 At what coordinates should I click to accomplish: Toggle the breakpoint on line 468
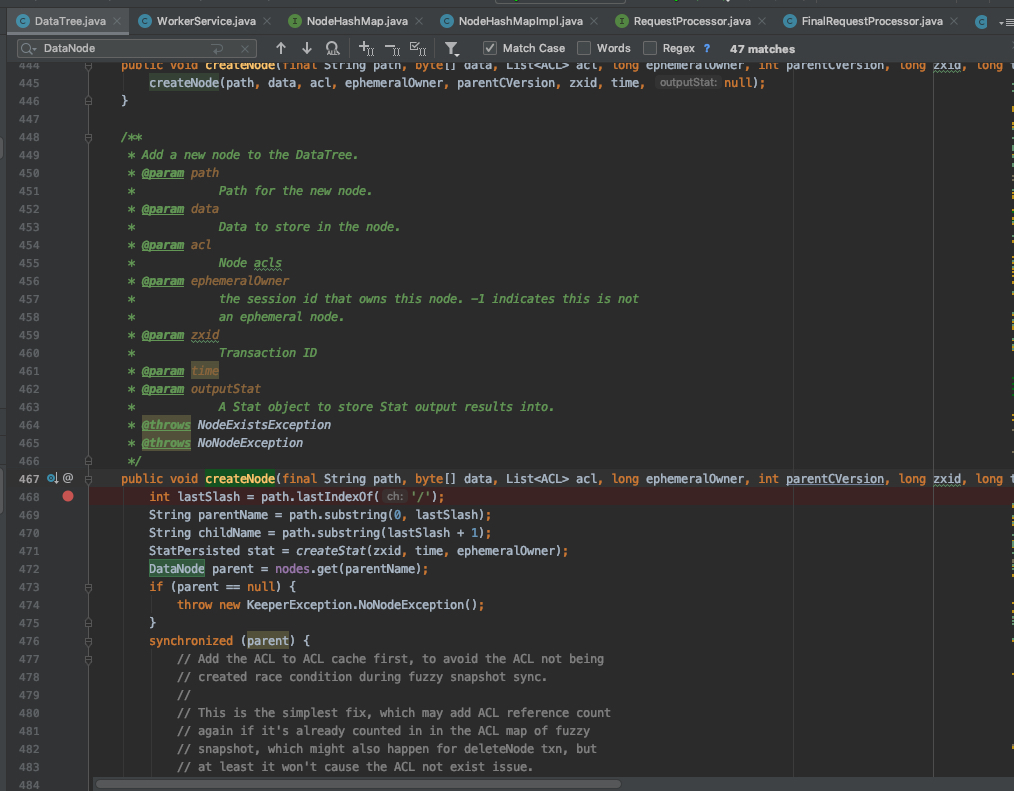click(x=68, y=497)
